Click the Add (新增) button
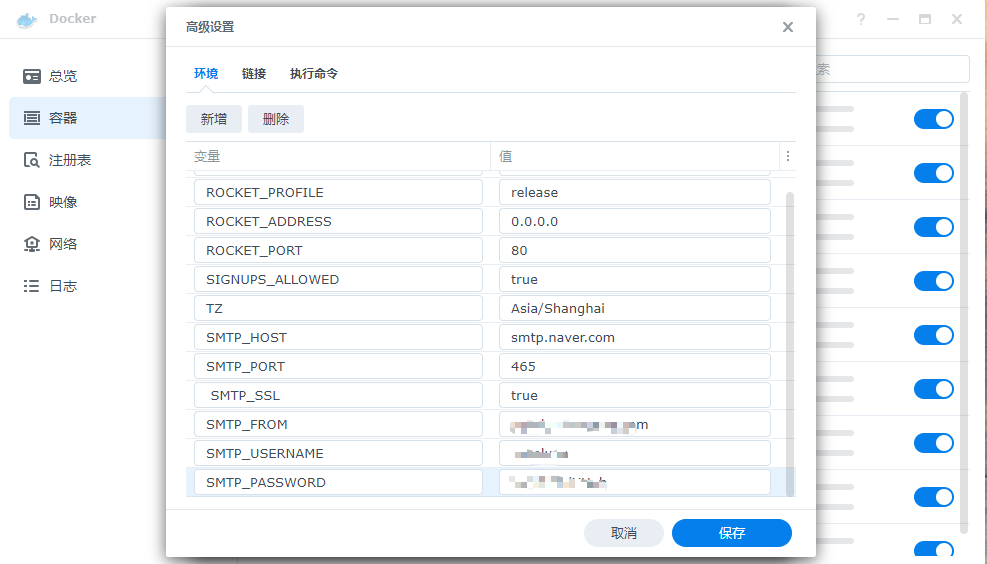Viewport: 987px width, 564px height. point(214,119)
